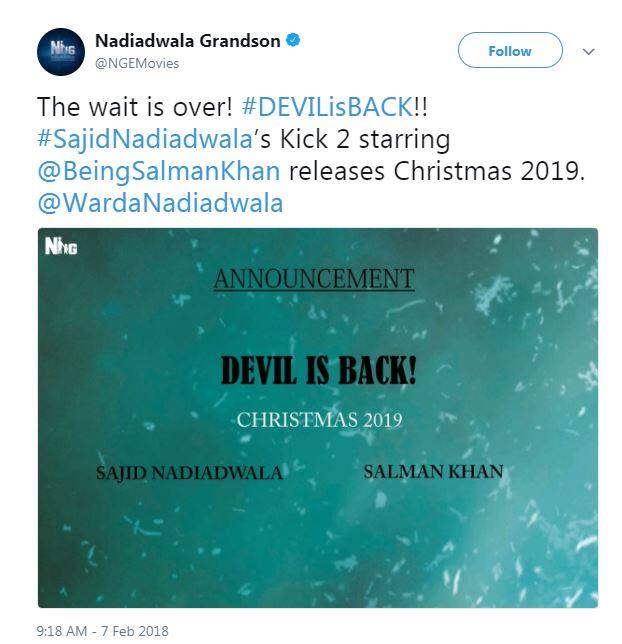Click CHRISTMAS 2019 text in the poster

click(319, 420)
